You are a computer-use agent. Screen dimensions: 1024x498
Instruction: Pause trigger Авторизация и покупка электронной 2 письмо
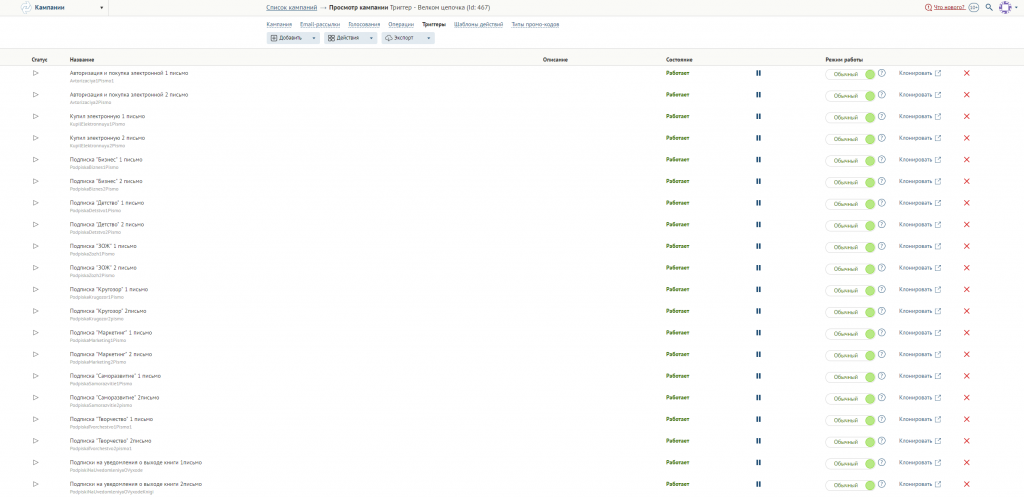[758, 95]
